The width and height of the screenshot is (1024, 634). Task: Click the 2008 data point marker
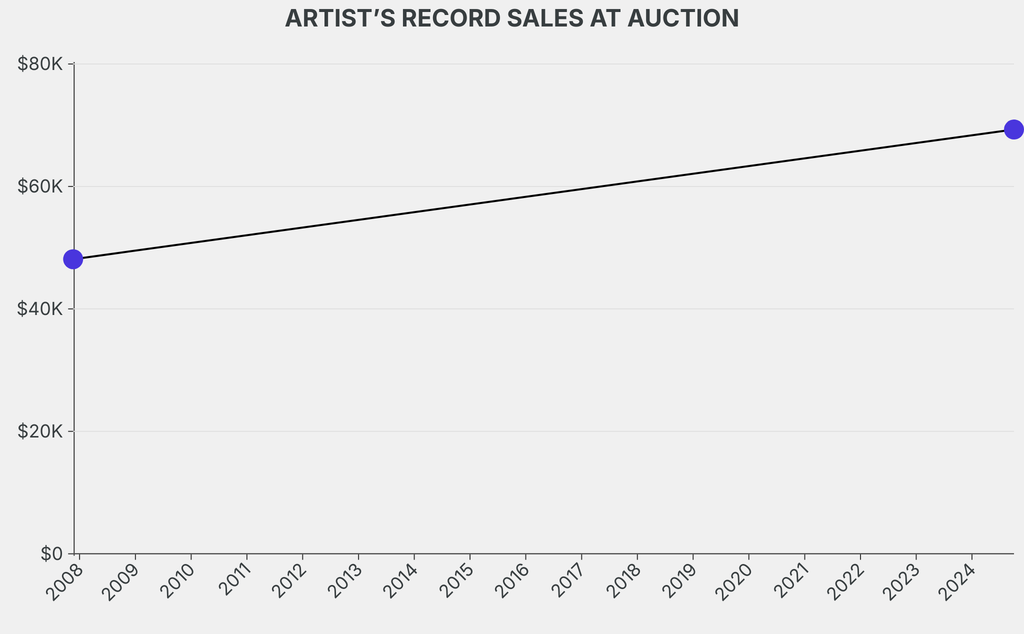pos(73,260)
